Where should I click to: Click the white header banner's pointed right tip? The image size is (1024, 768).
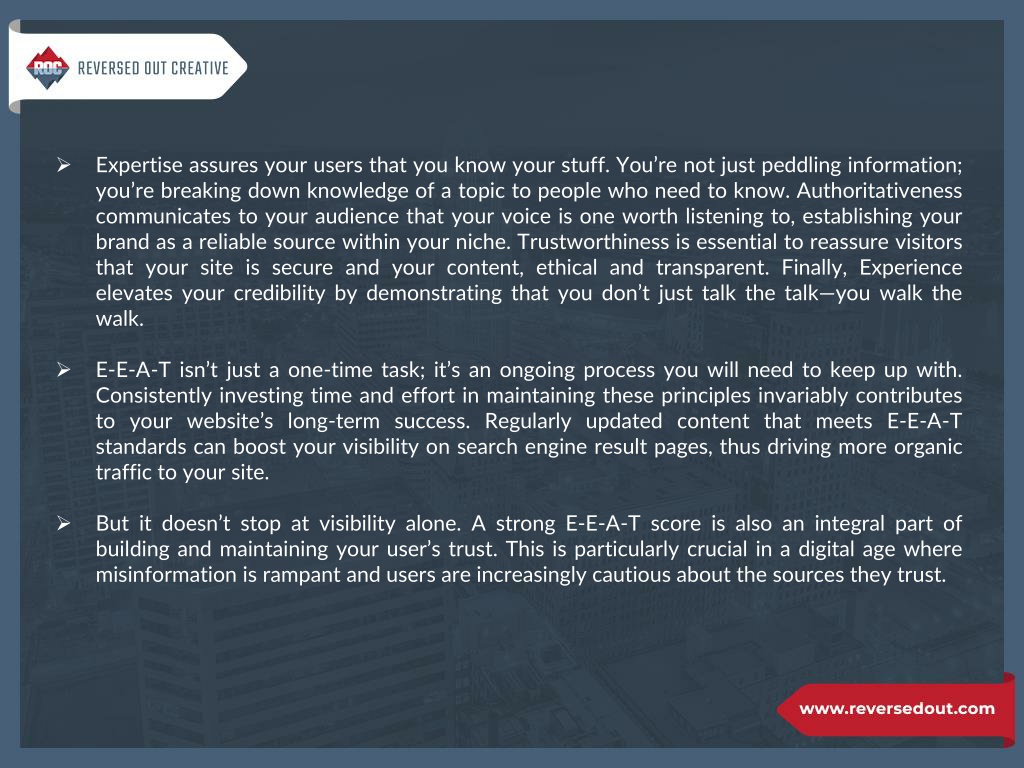238,67
